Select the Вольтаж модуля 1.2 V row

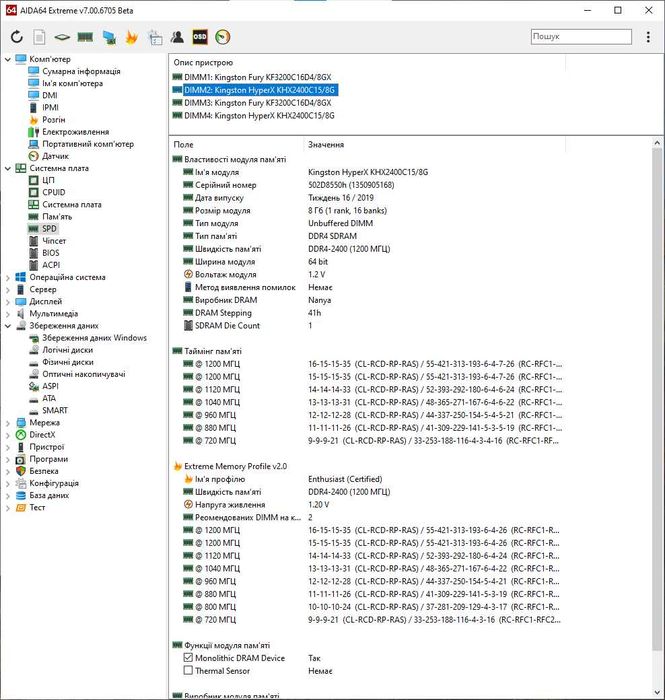pos(367,275)
